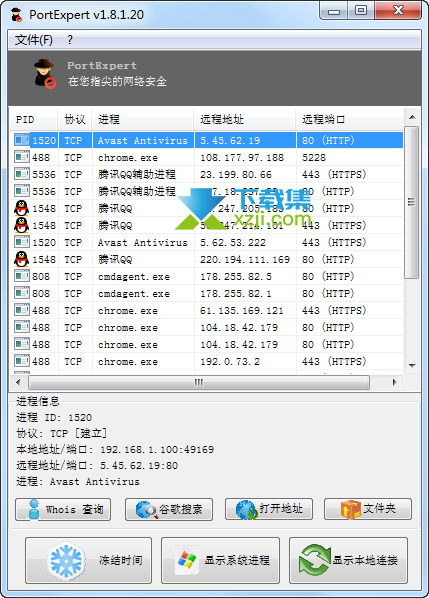Click the PID 1520 cell in highlighted row
This screenshot has height=598, width=429.
coord(44,140)
